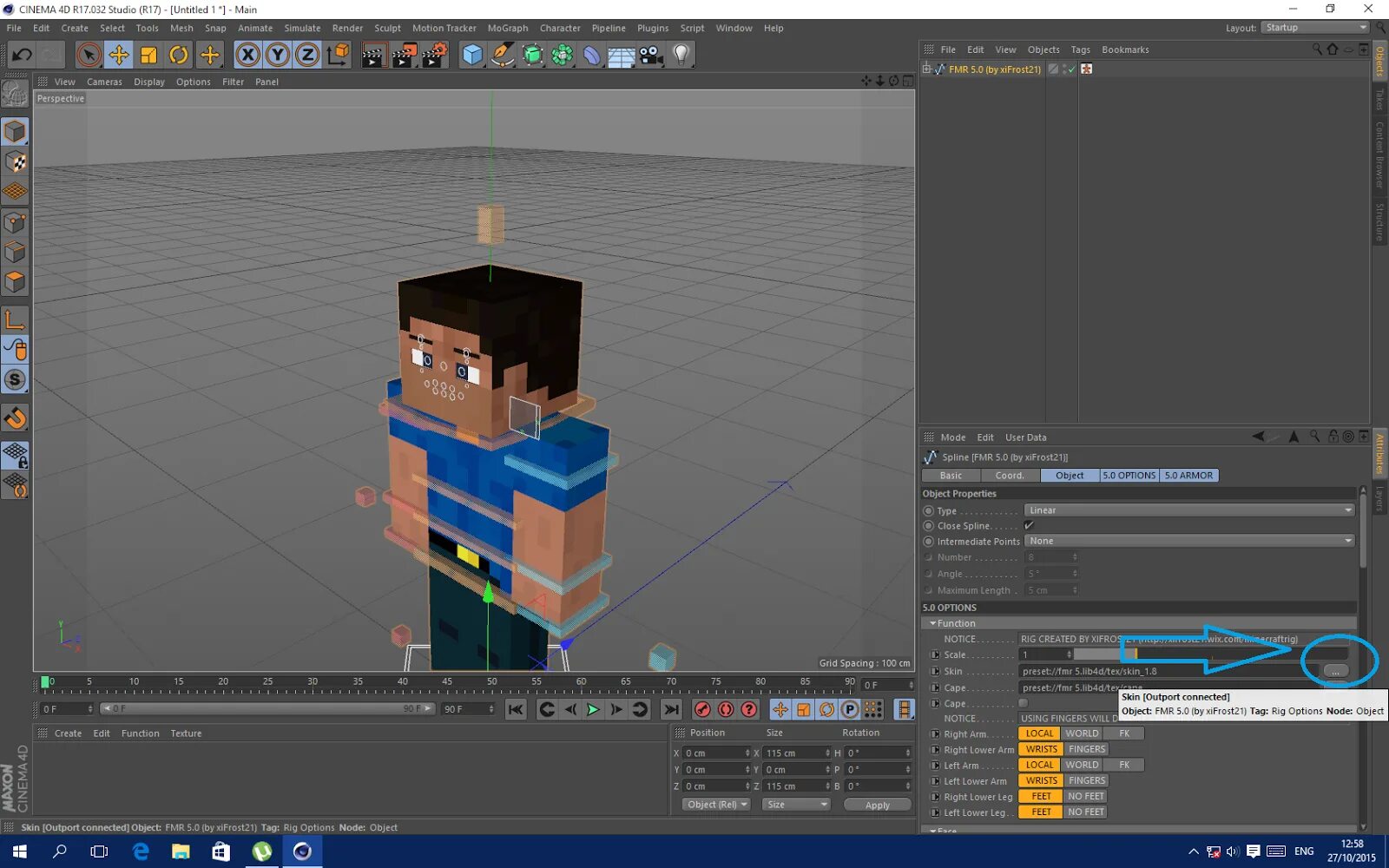
Task: Click the Spline pen tool icon
Action: (502, 56)
